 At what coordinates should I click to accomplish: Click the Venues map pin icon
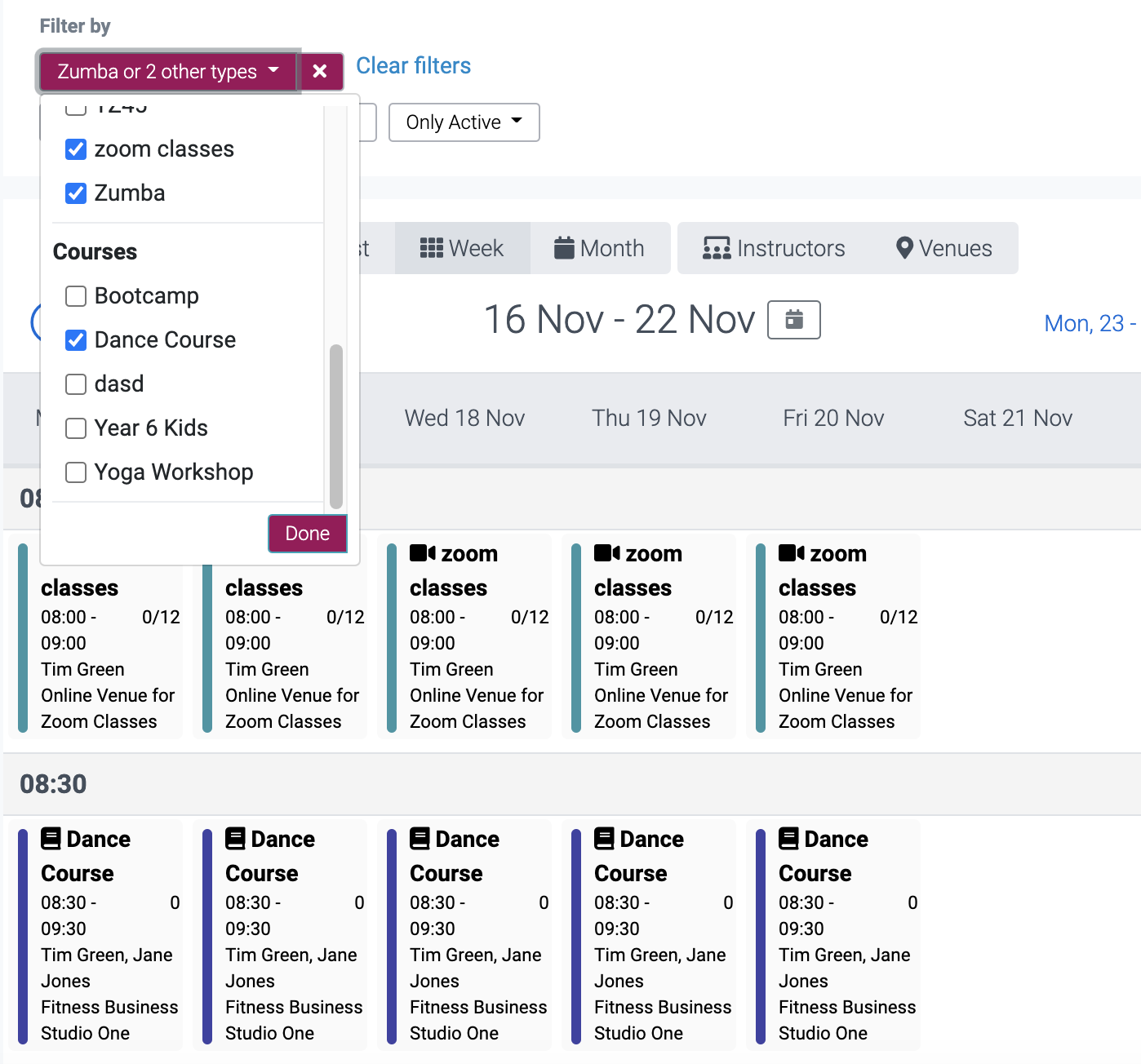pyautogui.click(x=904, y=248)
